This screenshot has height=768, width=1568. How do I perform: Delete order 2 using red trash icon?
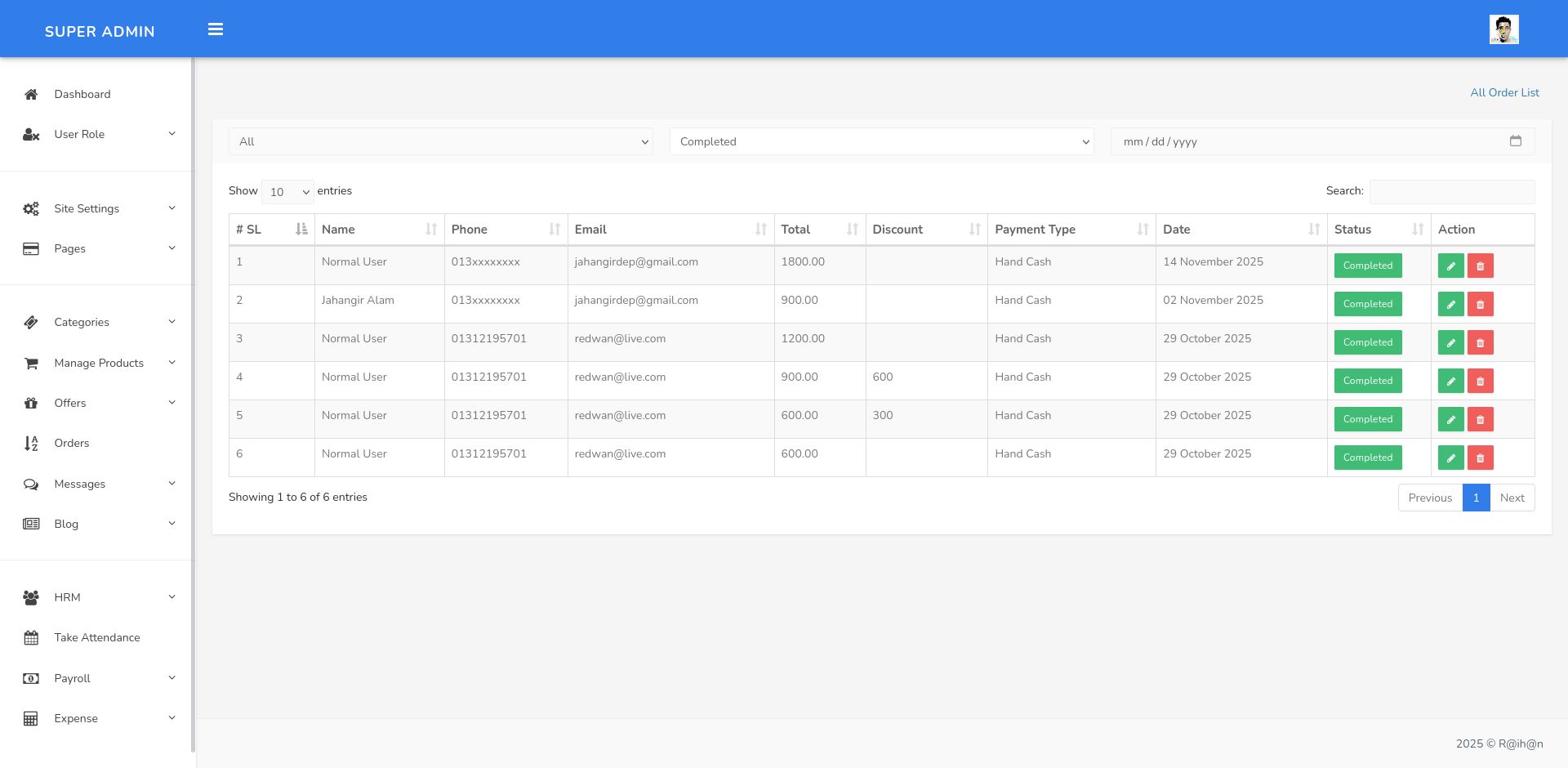coord(1480,304)
